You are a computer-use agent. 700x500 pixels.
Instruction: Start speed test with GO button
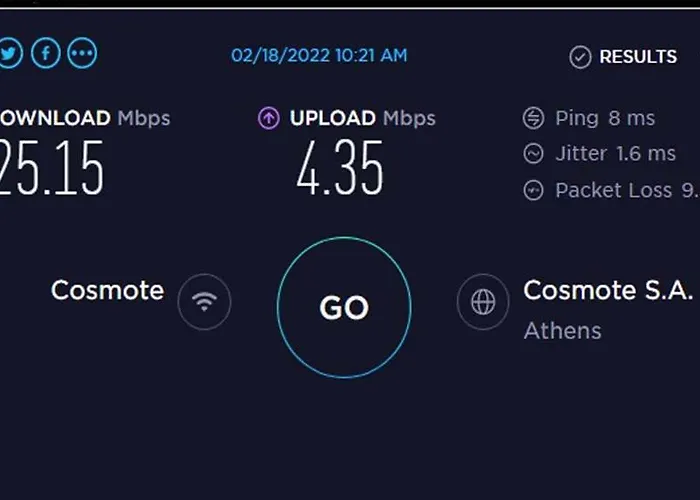point(344,308)
